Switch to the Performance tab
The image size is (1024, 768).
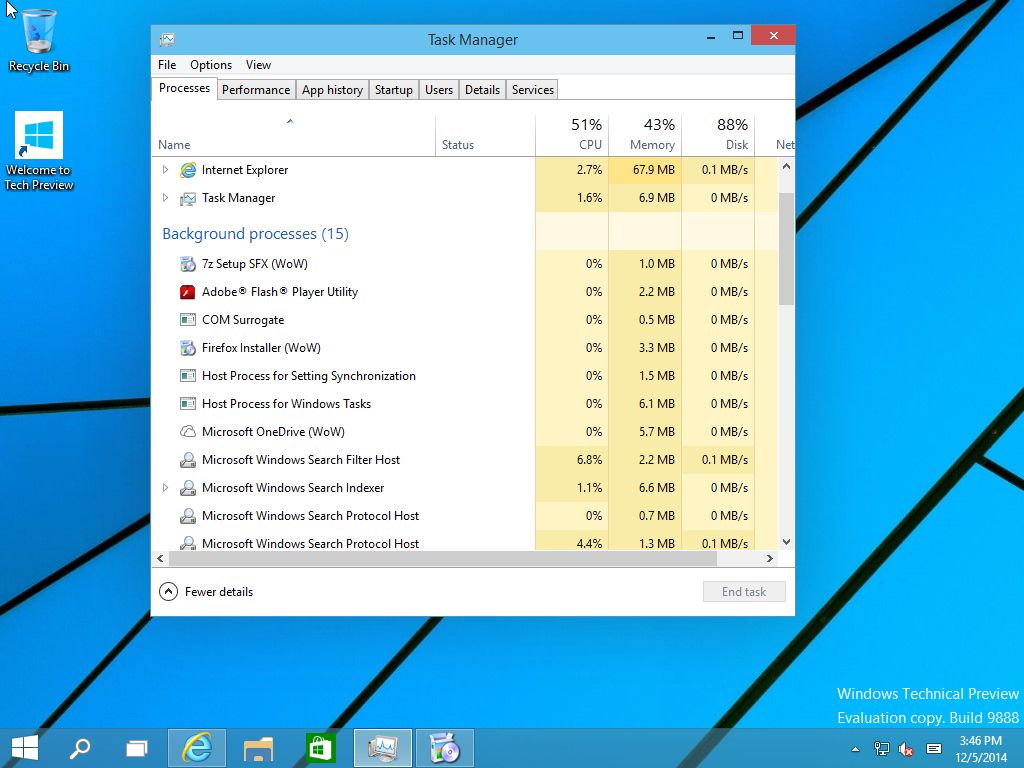256,89
